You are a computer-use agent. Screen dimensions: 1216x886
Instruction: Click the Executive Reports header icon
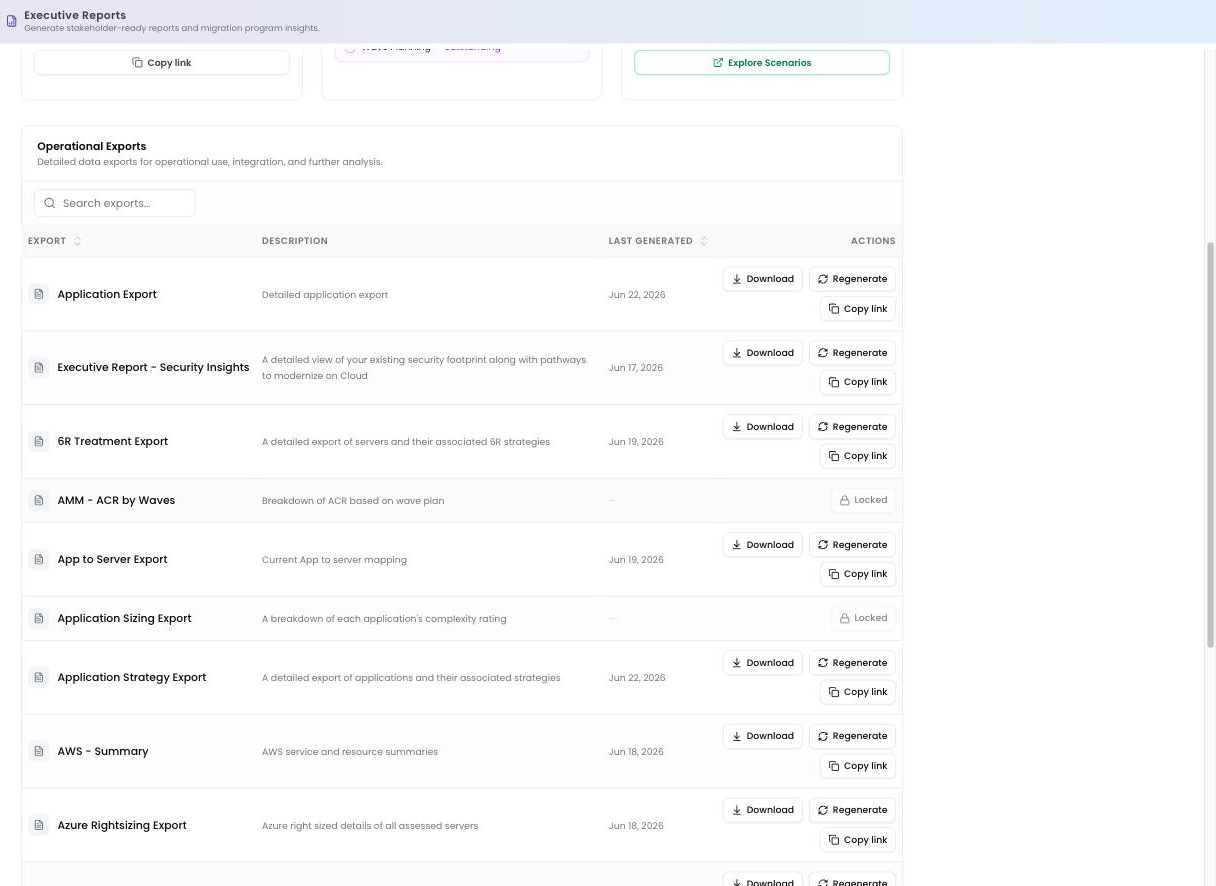pyautogui.click(x=12, y=21)
